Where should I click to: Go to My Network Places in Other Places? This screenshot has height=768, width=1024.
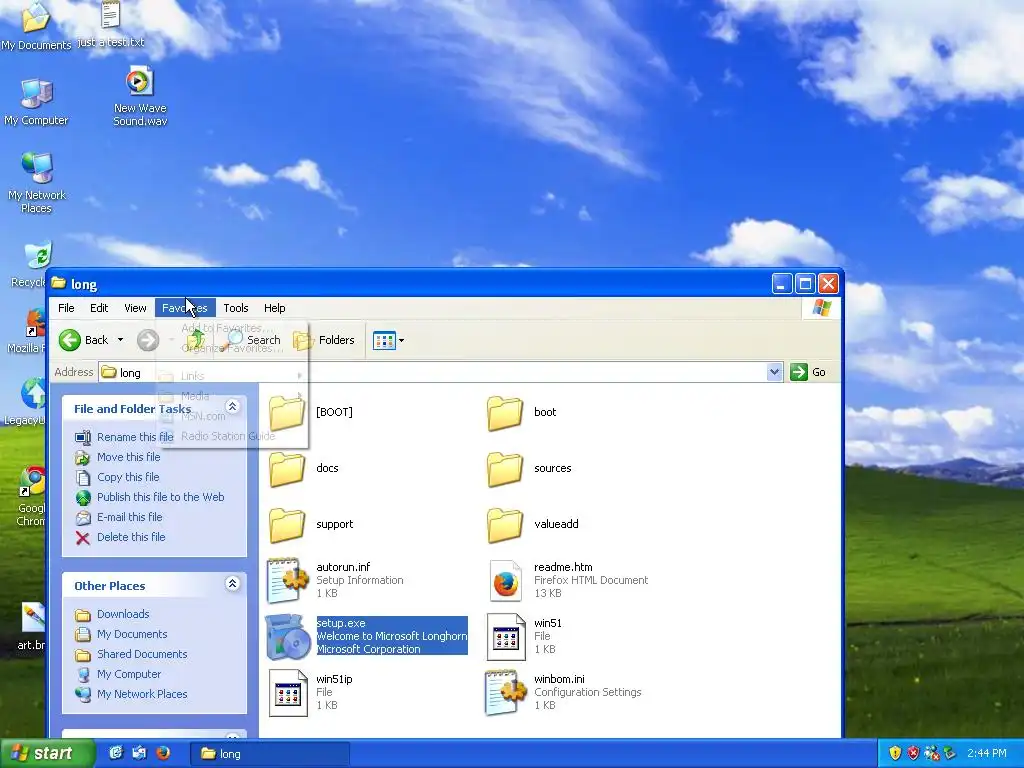pyautogui.click(x=142, y=694)
